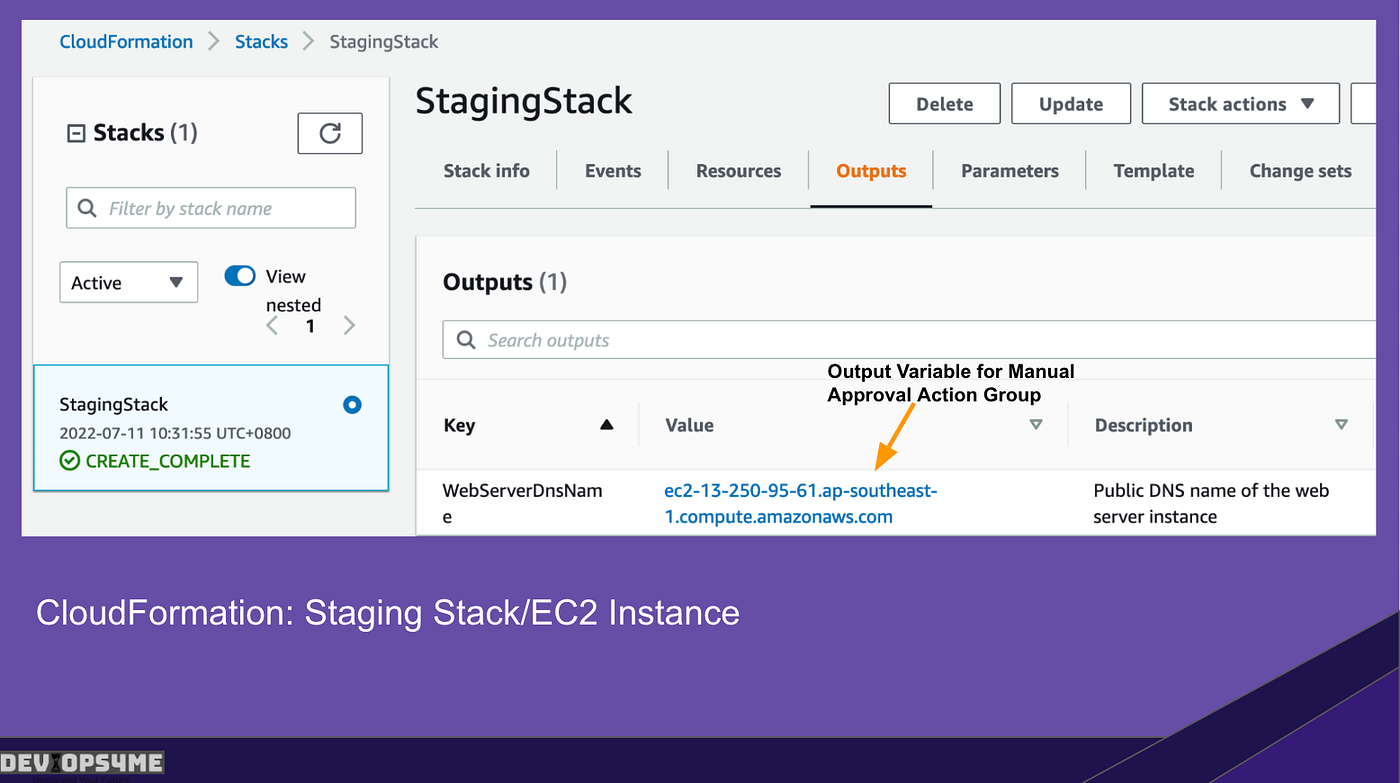Toggle the View nested switch
Viewport: 1400px width, 783px height.
pos(240,276)
